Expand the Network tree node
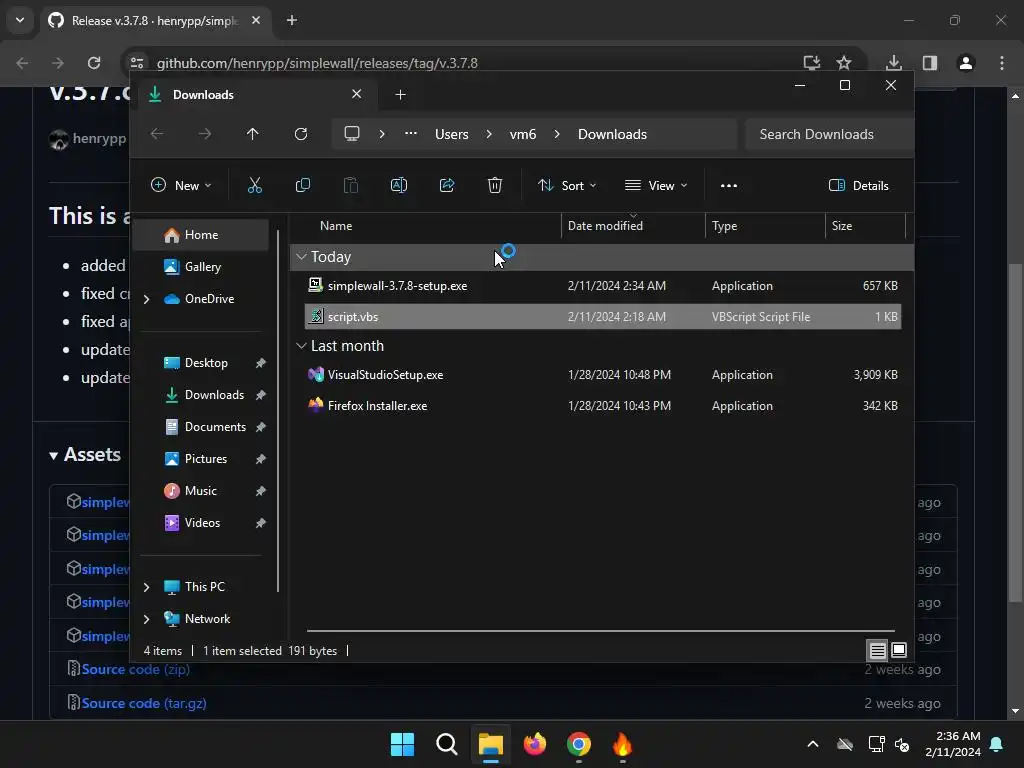The image size is (1024, 768). pyautogui.click(x=146, y=619)
